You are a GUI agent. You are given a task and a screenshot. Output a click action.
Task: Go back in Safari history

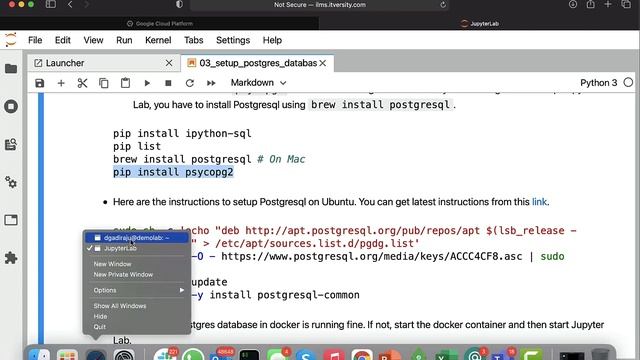coord(70,4)
